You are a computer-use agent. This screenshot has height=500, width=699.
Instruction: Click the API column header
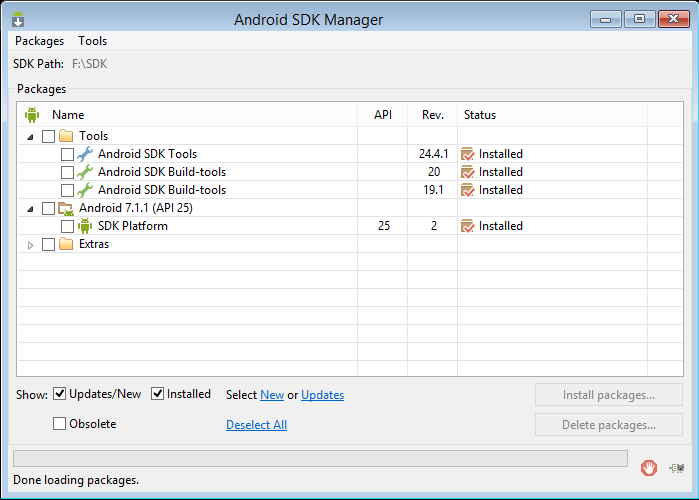382,115
